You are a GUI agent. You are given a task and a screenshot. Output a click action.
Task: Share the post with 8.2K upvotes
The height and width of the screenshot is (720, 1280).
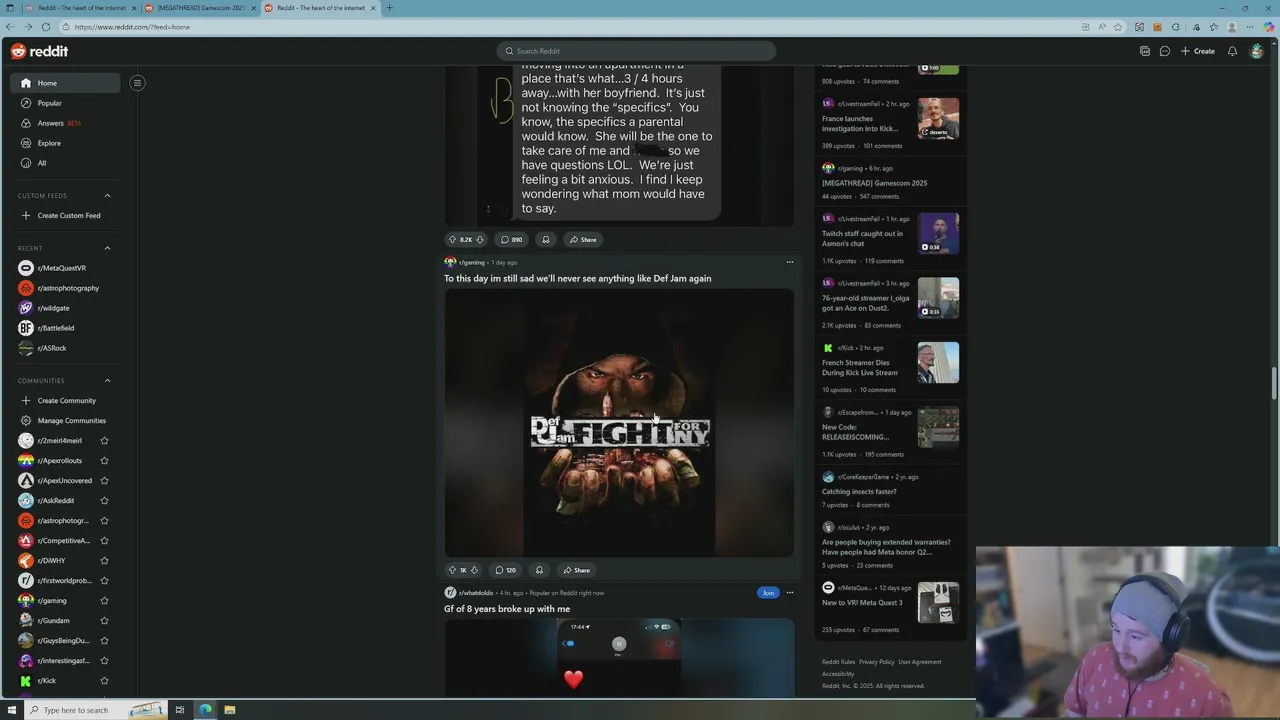coord(582,239)
